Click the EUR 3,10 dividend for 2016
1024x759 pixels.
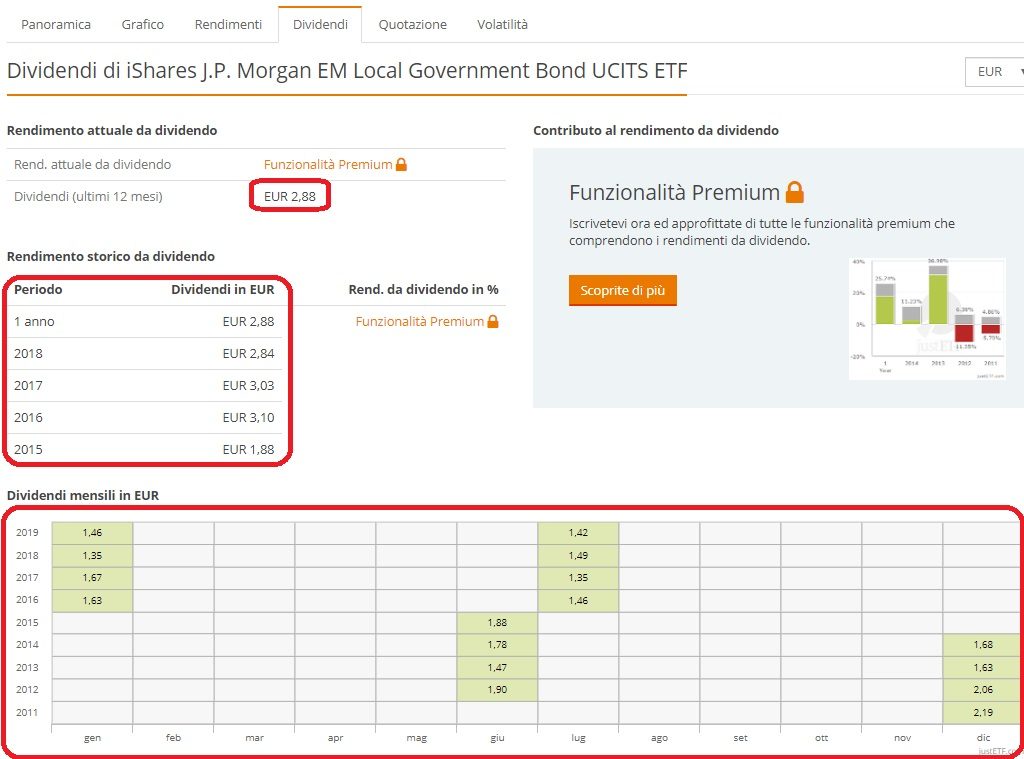click(248, 417)
